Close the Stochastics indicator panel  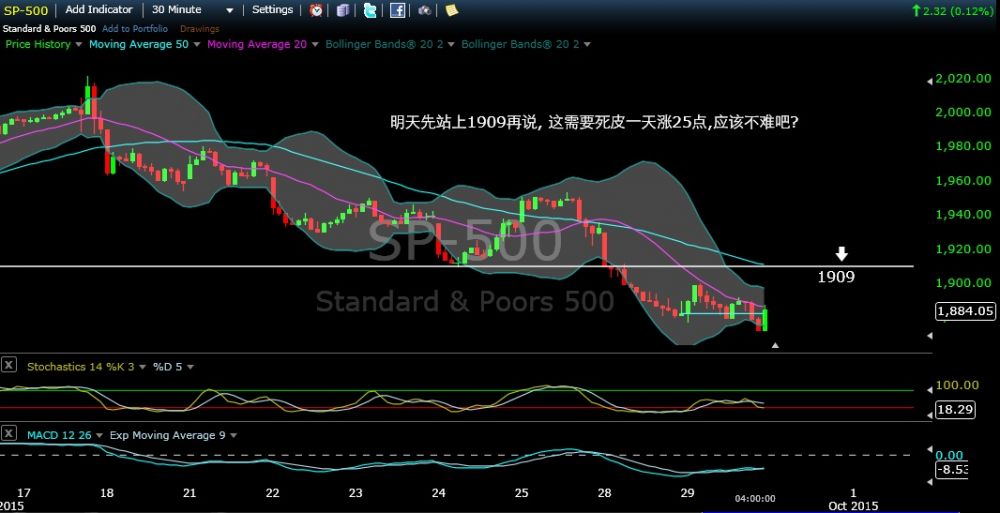pos(9,366)
